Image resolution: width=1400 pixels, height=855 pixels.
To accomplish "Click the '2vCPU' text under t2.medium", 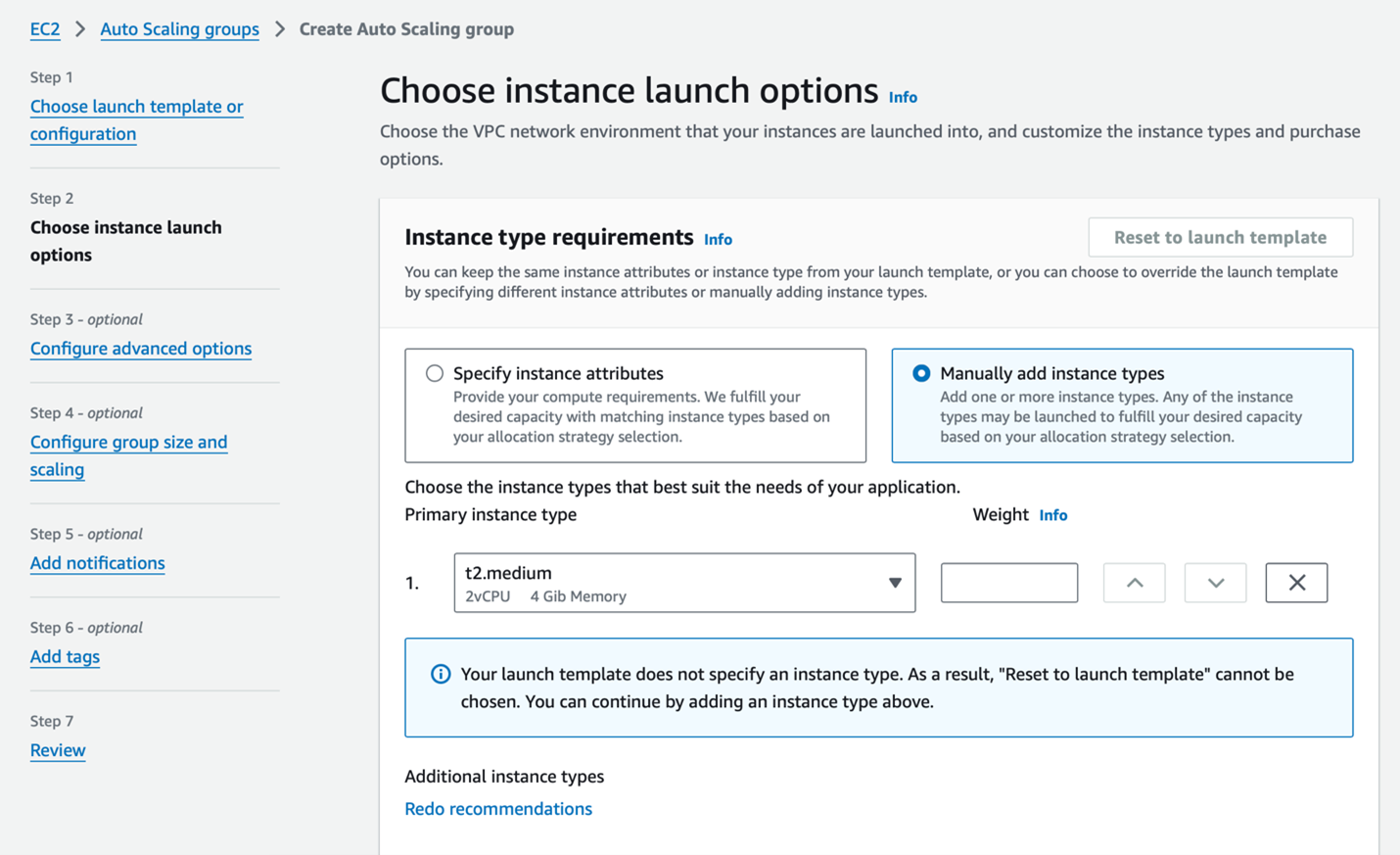I will point(488,596).
